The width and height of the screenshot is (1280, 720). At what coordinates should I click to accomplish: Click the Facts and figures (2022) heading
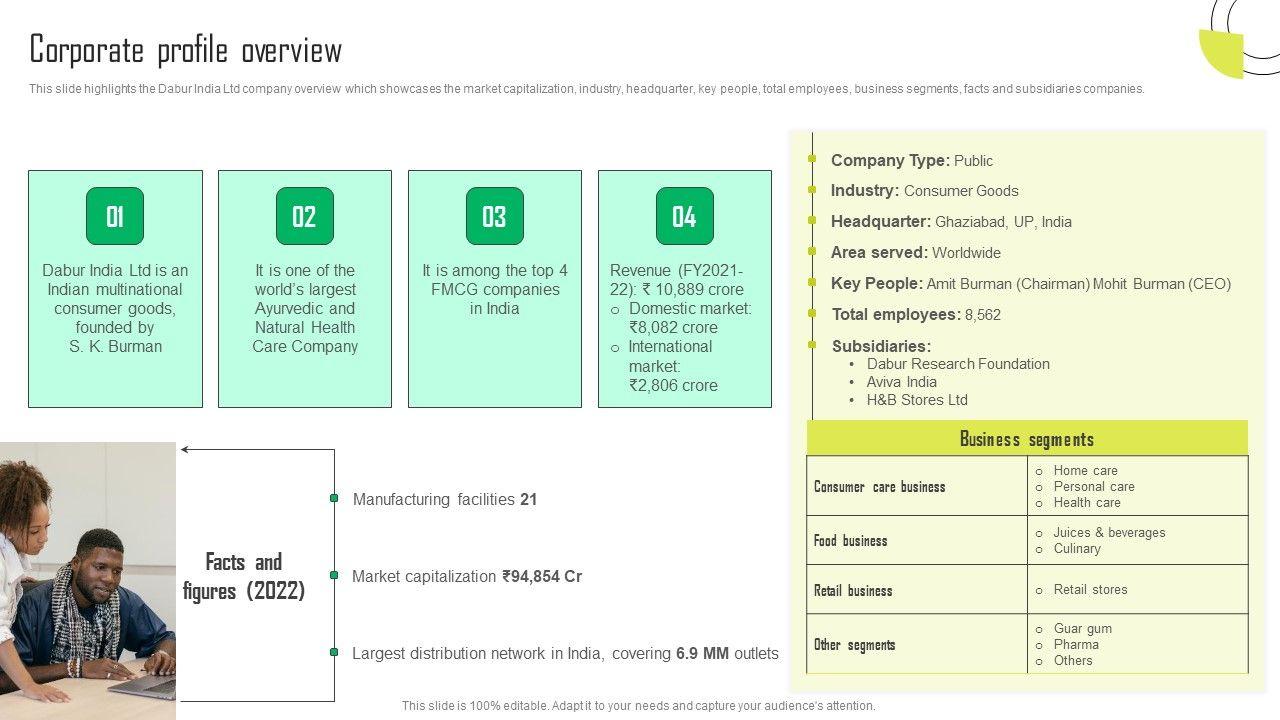244,576
